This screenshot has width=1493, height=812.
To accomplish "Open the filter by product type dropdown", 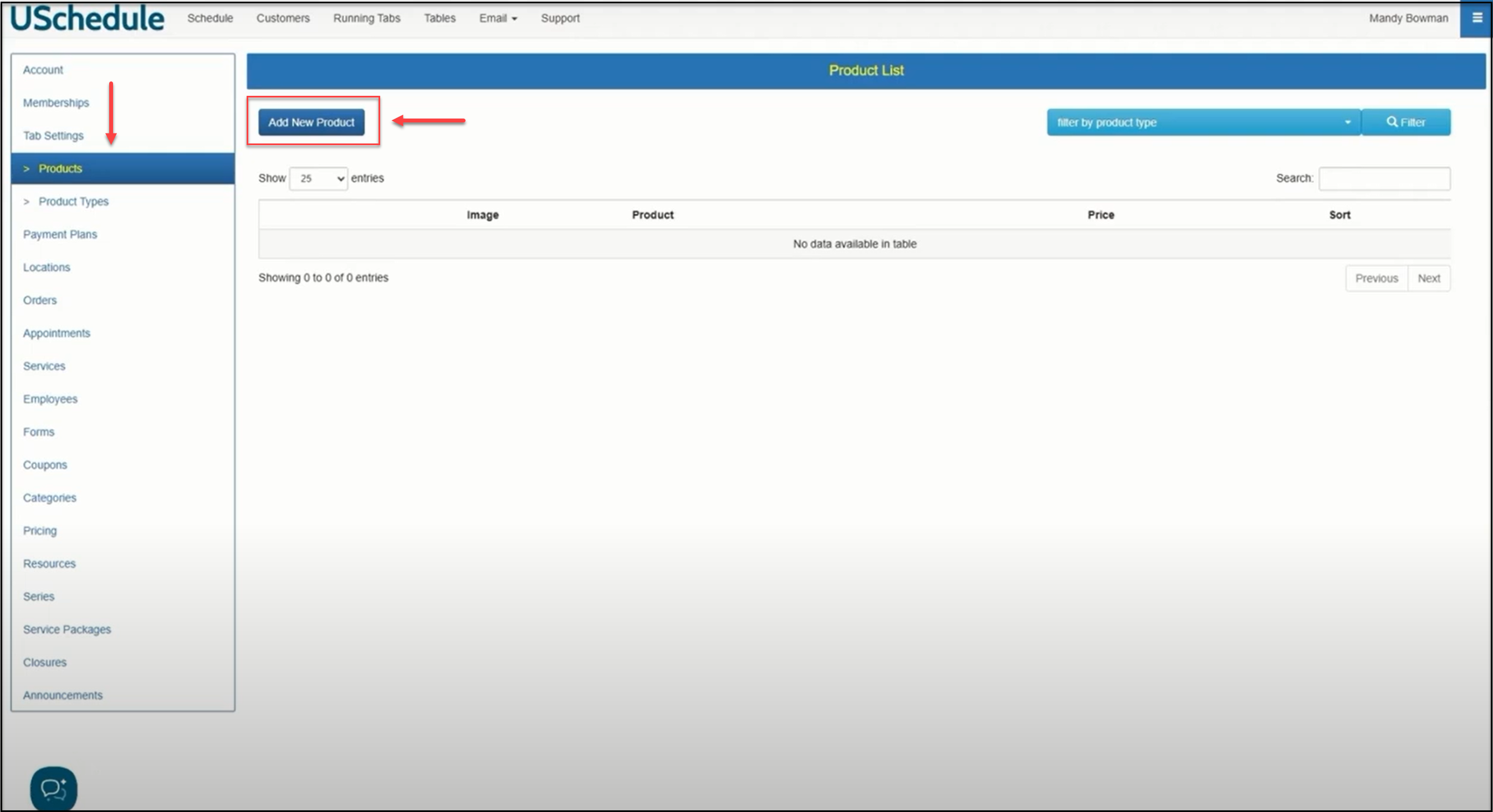I will (1203, 122).
